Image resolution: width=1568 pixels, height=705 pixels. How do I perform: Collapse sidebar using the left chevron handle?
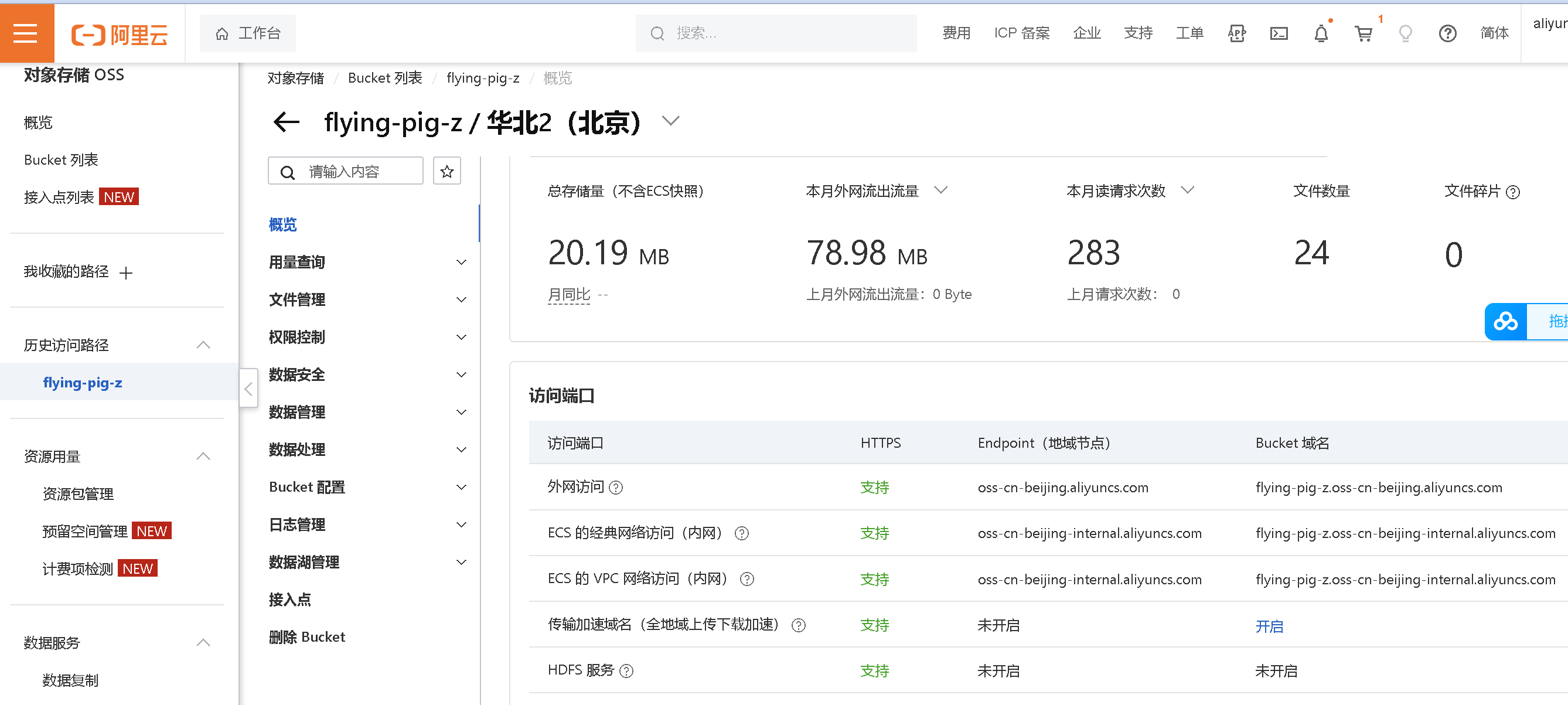click(248, 389)
